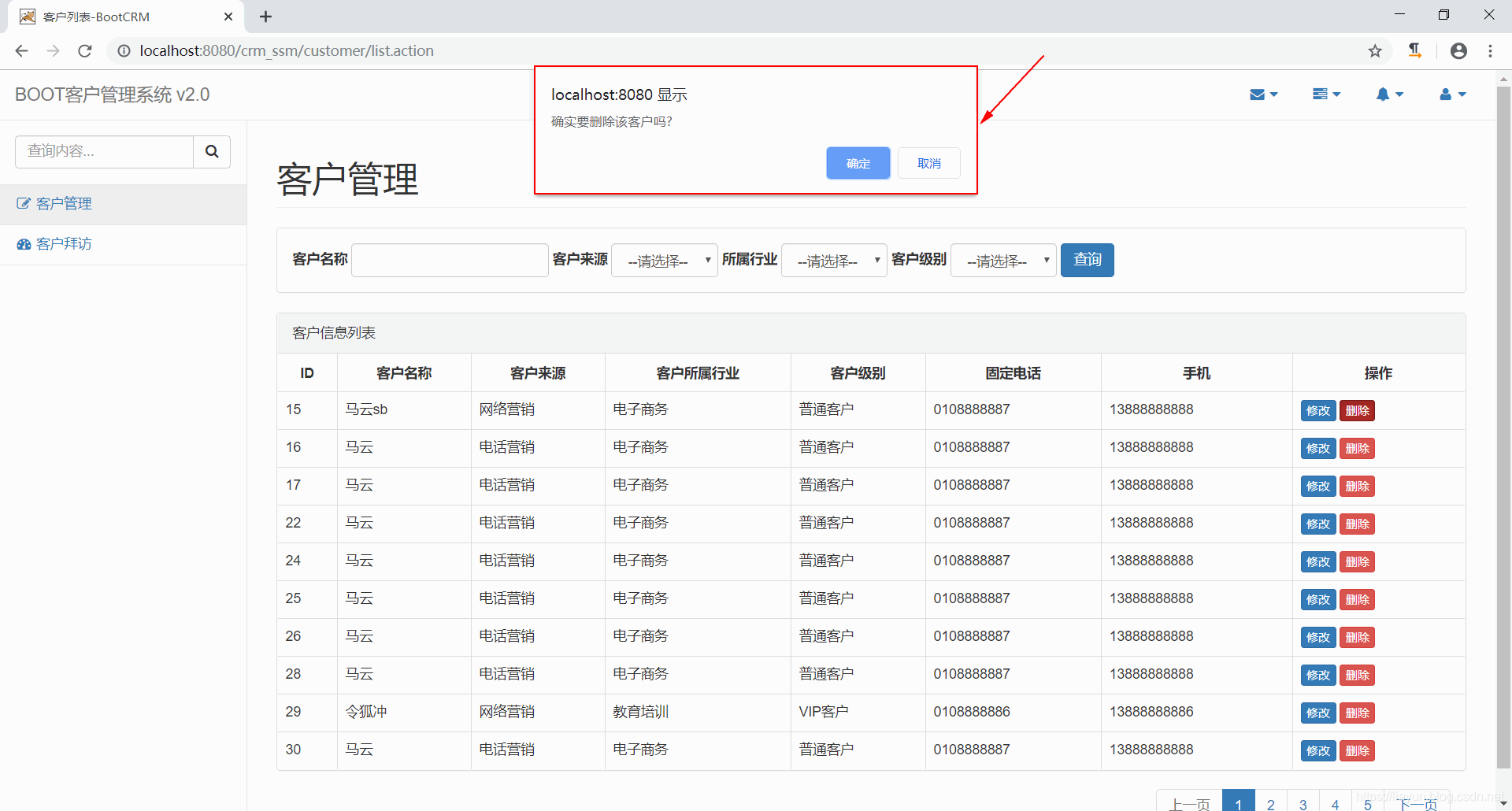Delete customer ID 30 with 删除
Screen dimensions: 1512x811
pos(1357,750)
